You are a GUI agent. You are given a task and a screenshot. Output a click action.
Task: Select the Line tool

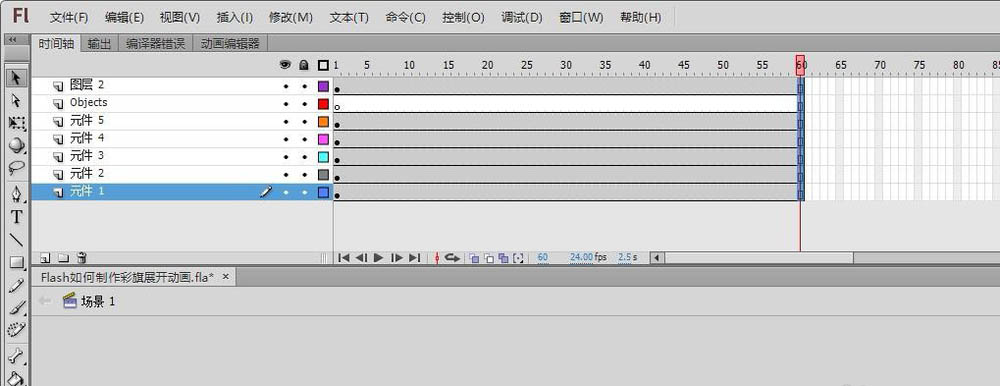pos(16,240)
